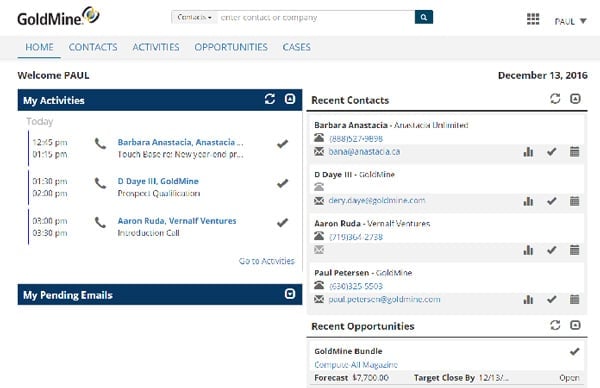
Task: Open bar chart icon for Barbara Anastacia contact
Action: pyautogui.click(x=528, y=152)
